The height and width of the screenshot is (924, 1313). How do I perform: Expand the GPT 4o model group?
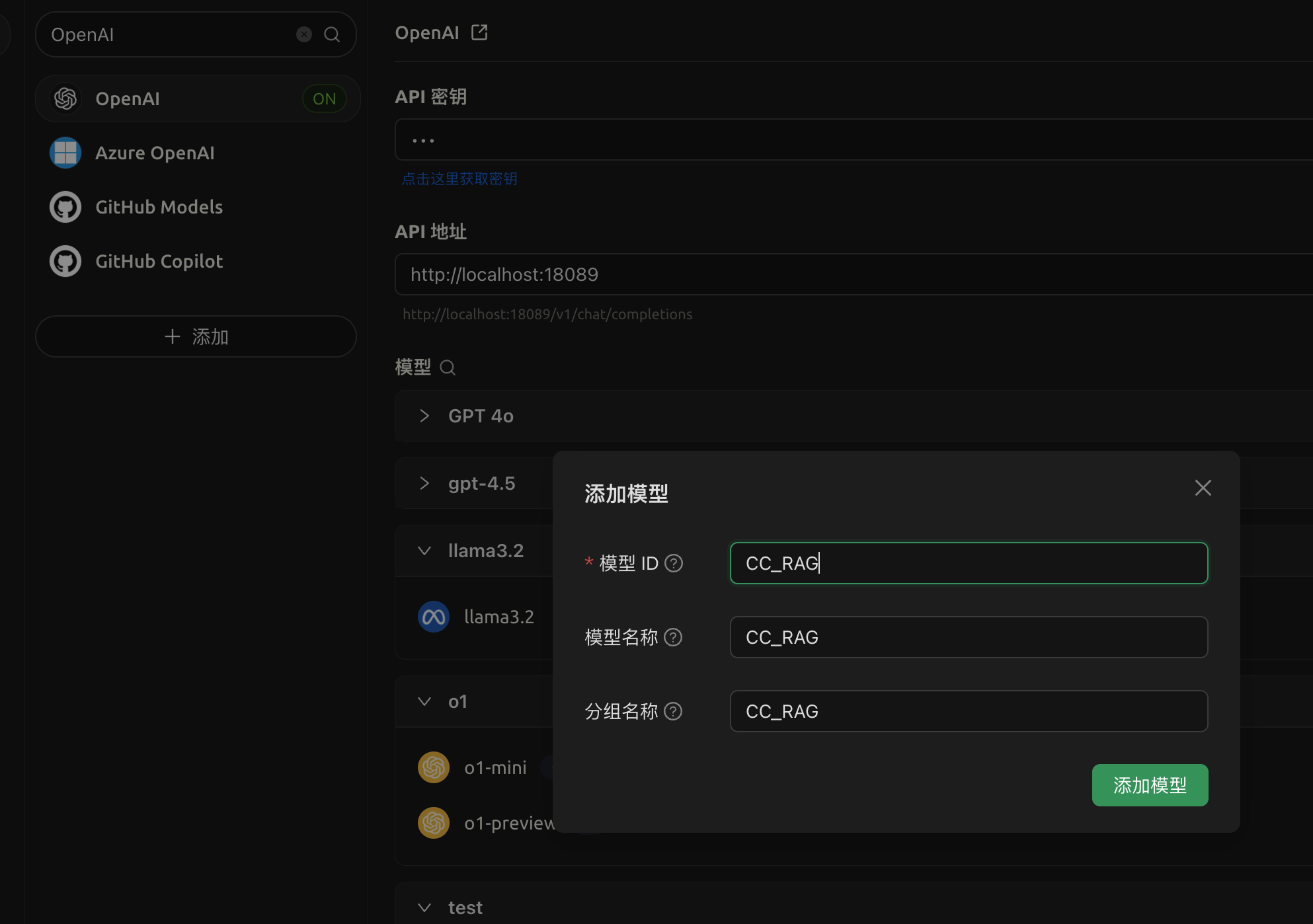coord(424,416)
